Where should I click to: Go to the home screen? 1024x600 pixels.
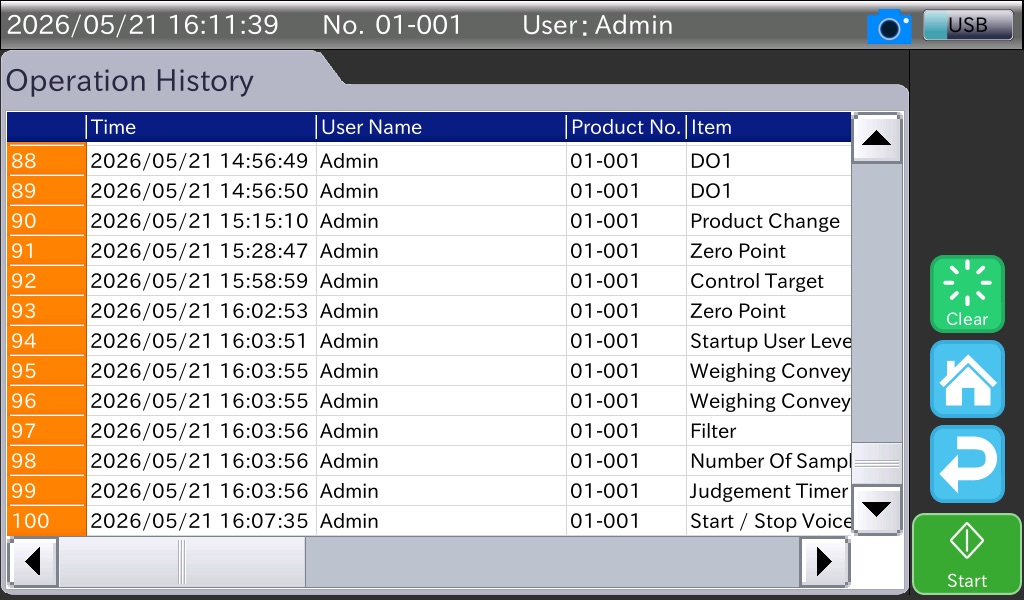point(967,379)
